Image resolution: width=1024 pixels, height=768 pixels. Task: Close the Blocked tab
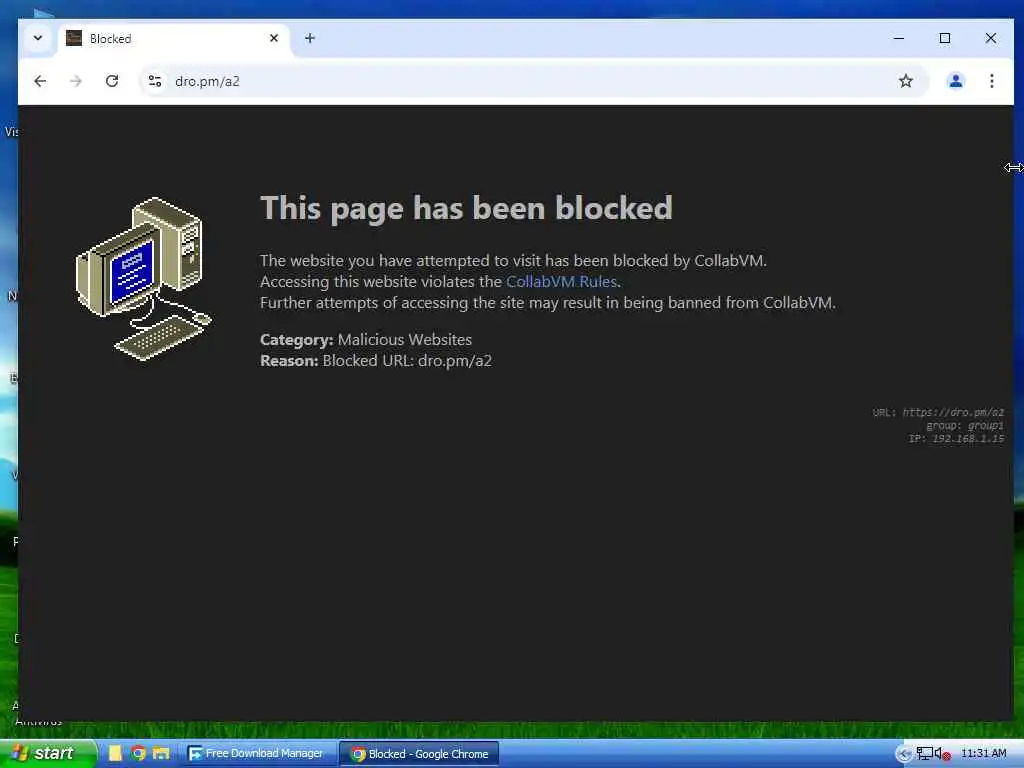(274, 39)
